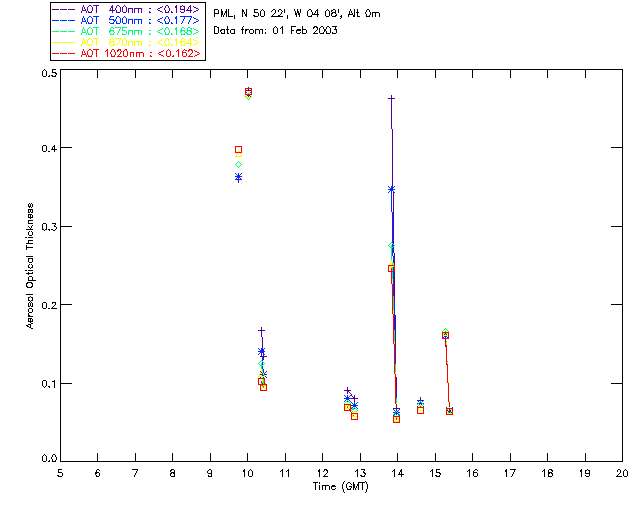Screen dimensions: 640x512
Task: Click the AOT 870nm legend entry
Action: pos(127,42)
